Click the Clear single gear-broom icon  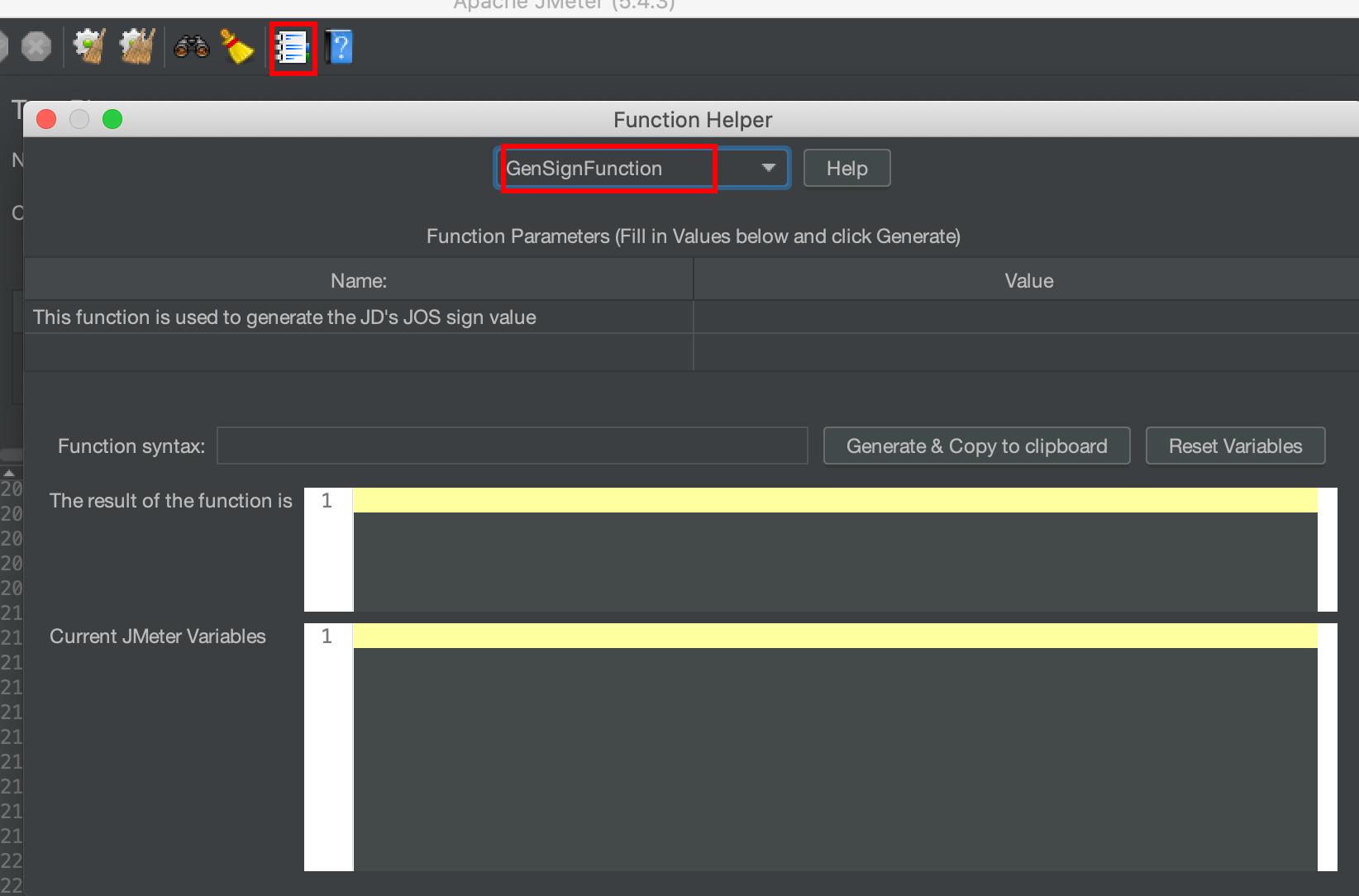point(89,46)
